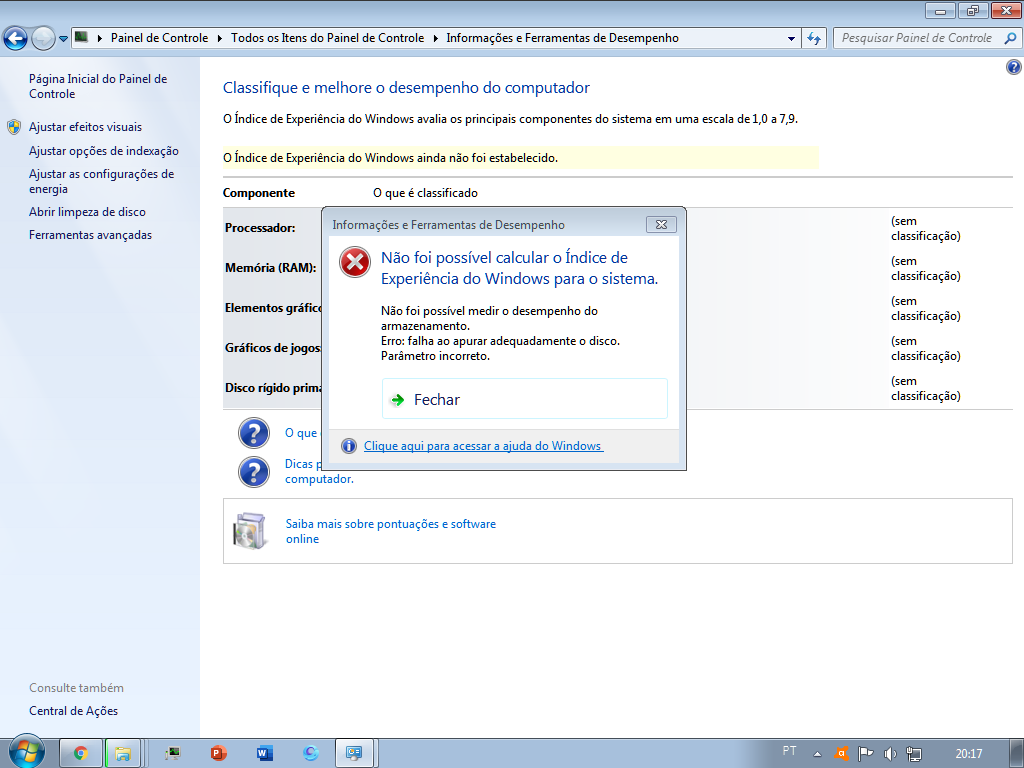The image size is (1024, 768).
Task: Show hidden tray icons arrow
Action: (817, 754)
